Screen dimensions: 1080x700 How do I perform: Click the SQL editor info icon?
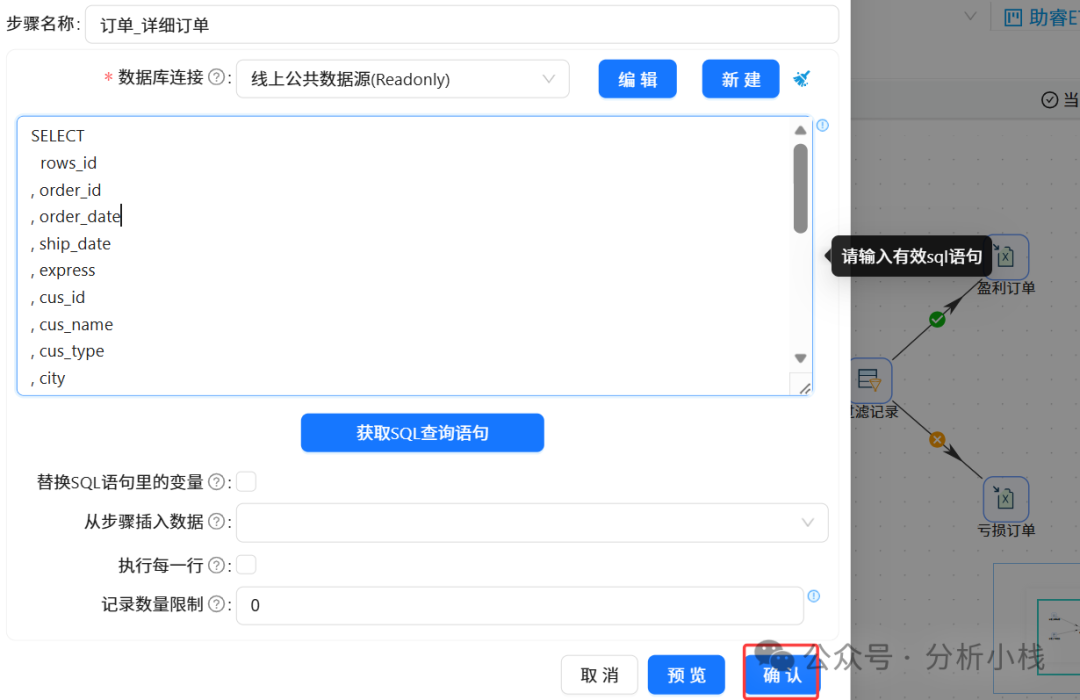click(822, 125)
